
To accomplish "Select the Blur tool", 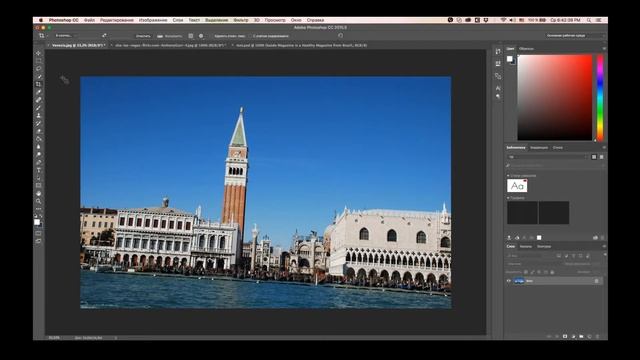I will tap(39, 147).
